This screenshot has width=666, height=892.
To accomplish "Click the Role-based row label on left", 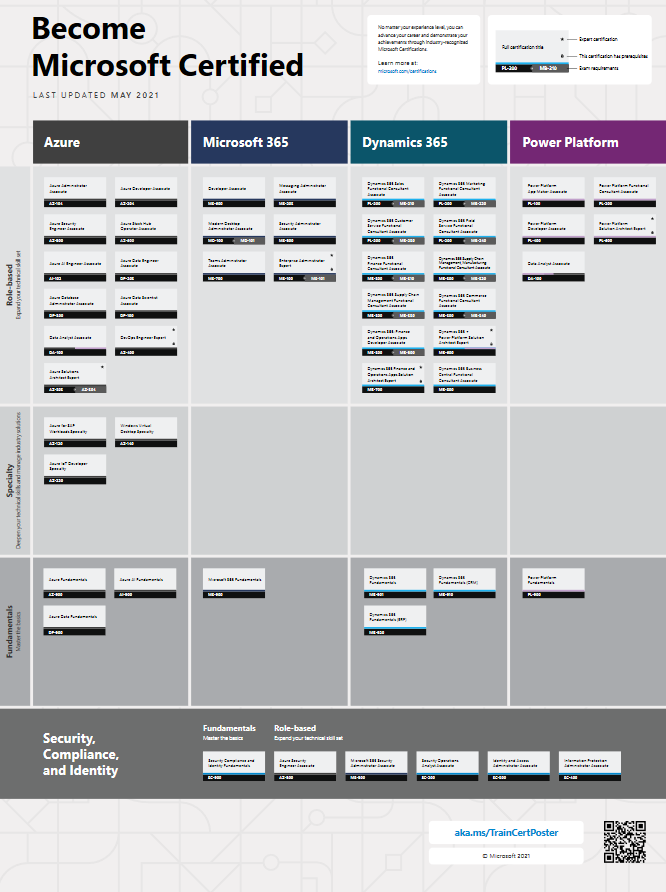I will pos(10,284).
